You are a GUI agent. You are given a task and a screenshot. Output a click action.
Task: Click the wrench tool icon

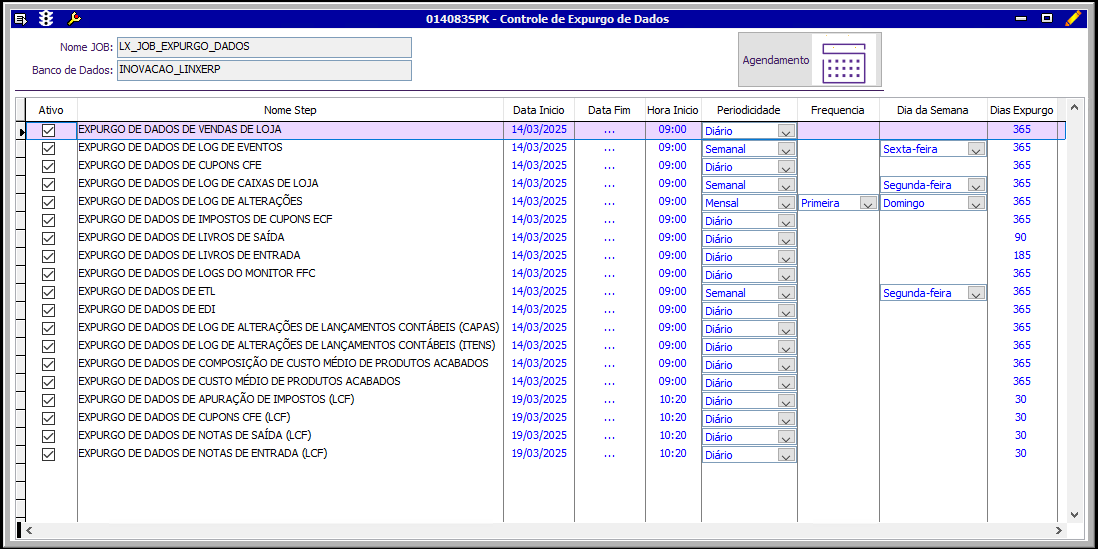pyautogui.click(x=74, y=18)
